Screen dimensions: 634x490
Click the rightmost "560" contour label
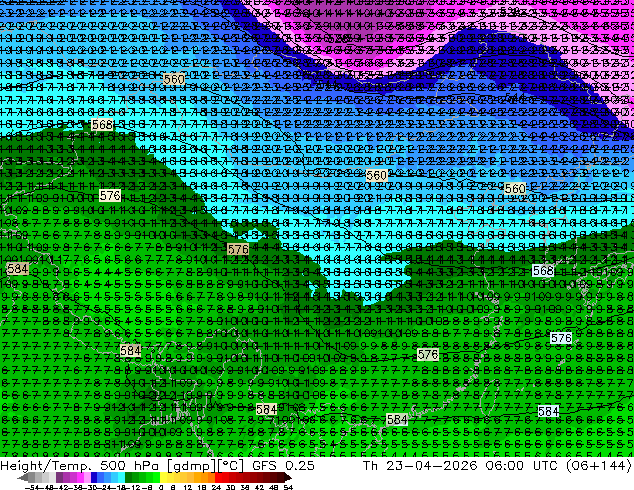pos(515,189)
